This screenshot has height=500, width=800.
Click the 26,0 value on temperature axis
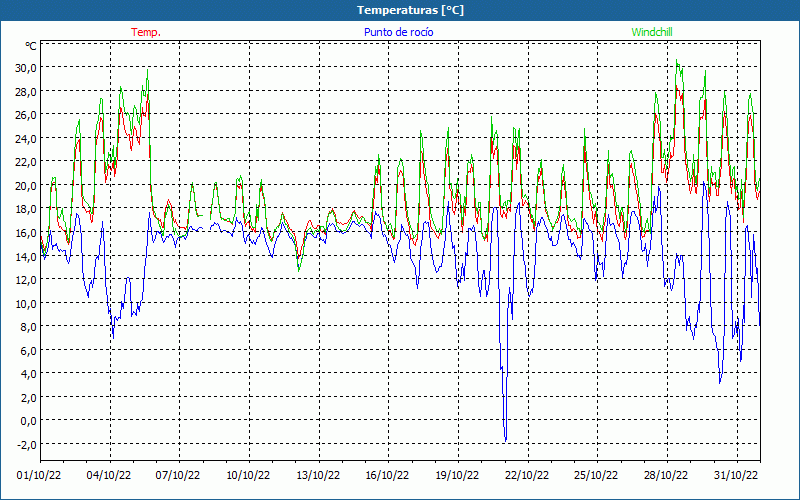(27, 115)
